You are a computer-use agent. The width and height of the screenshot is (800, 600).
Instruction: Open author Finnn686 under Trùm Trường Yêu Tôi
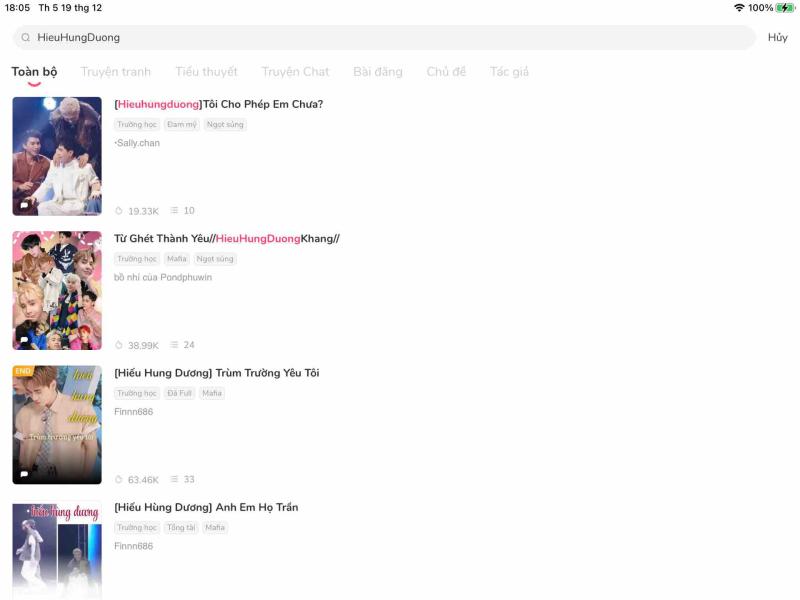(x=134, y=412)
